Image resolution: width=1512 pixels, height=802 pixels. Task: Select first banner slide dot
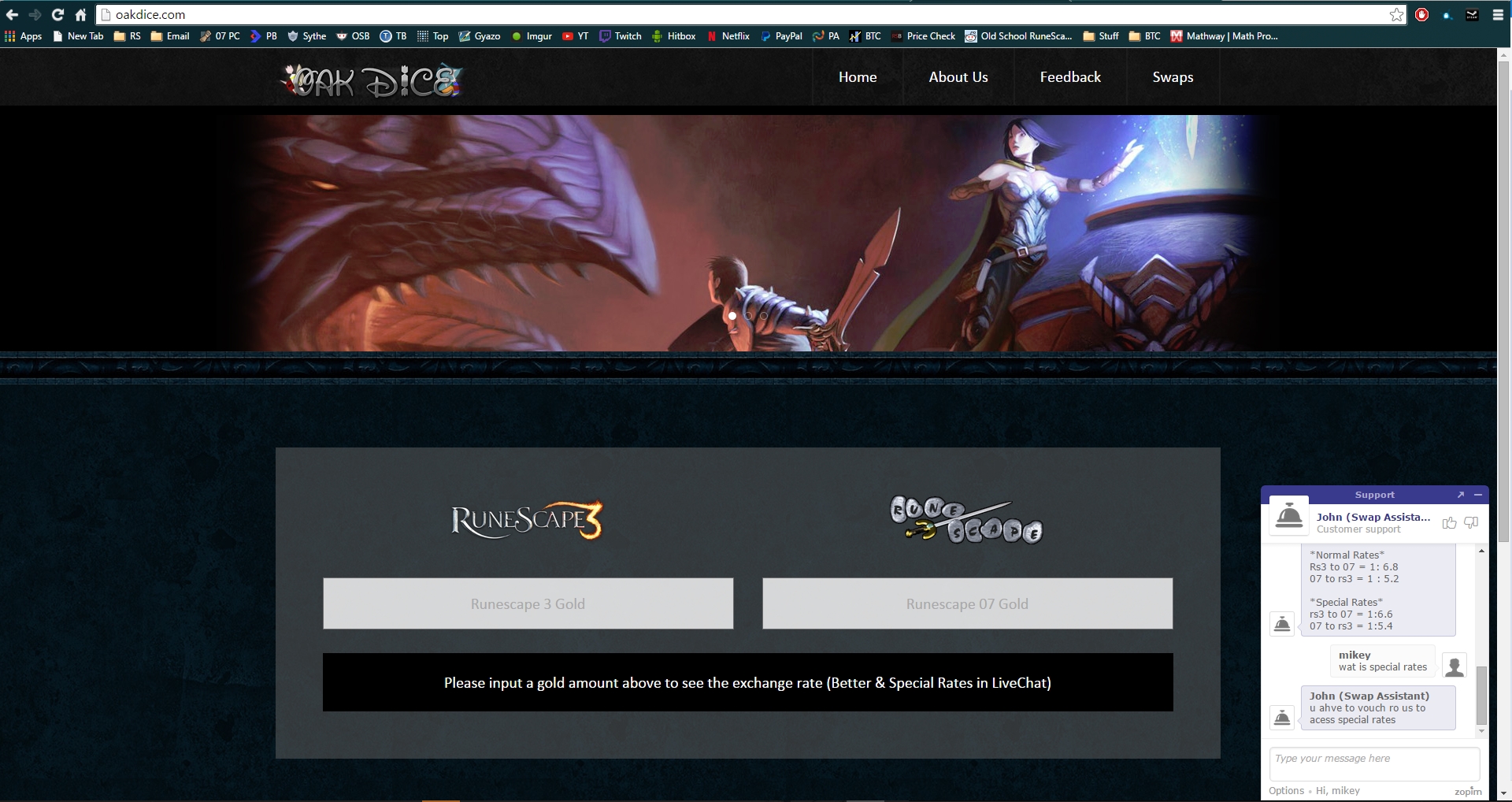tap(732, 316)
